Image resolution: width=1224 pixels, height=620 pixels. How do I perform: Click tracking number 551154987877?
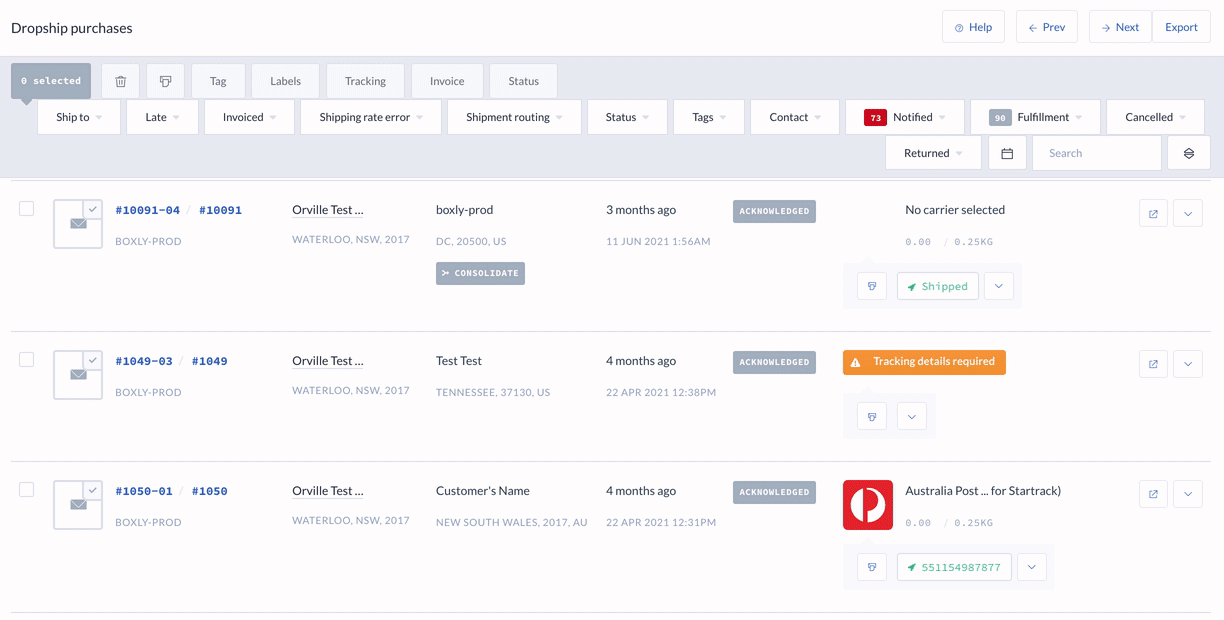pyautogui.click(x=954, y=567)
